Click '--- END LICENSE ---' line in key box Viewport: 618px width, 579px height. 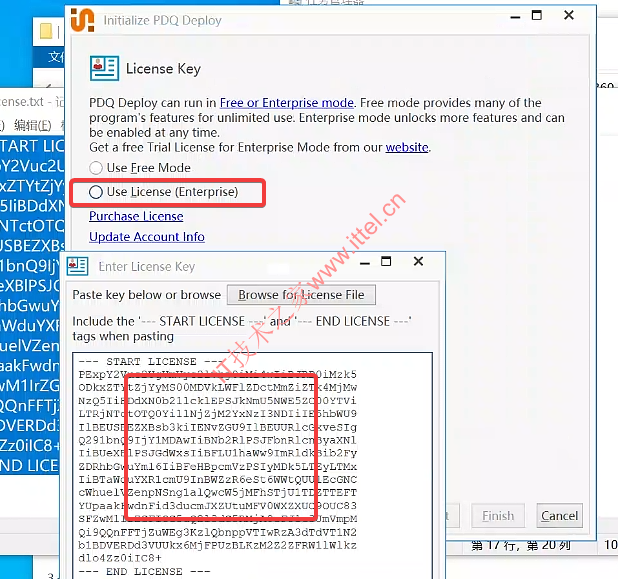(x=144, y=572)
